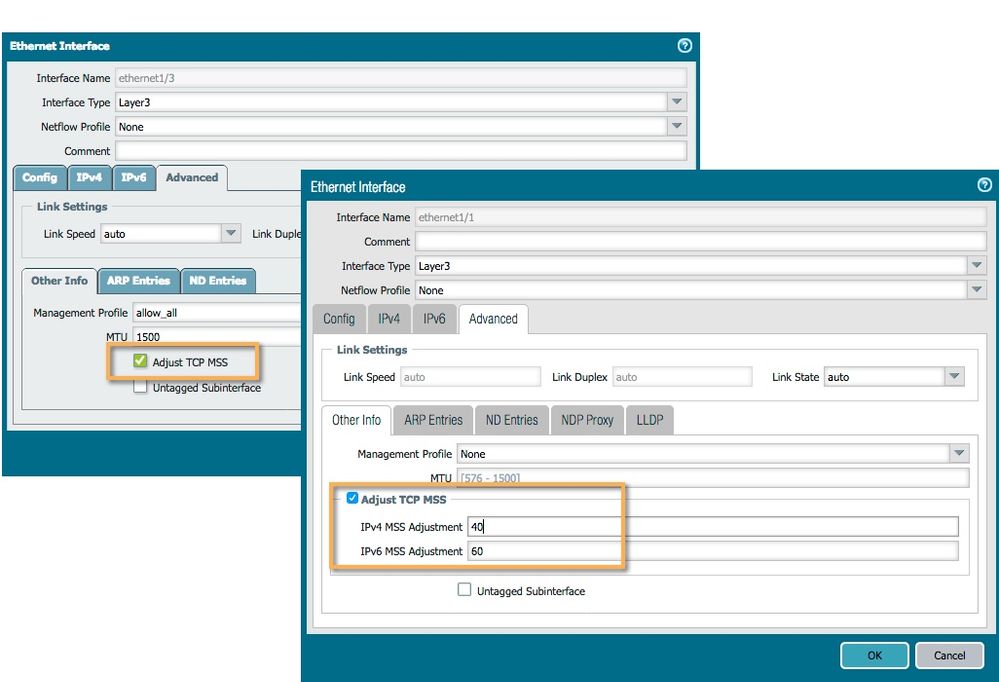This screenshot has width=999, height=682.
Task: Switch to Config tab in front dialog
Action: pyautogui.click(x=339, y=319)
